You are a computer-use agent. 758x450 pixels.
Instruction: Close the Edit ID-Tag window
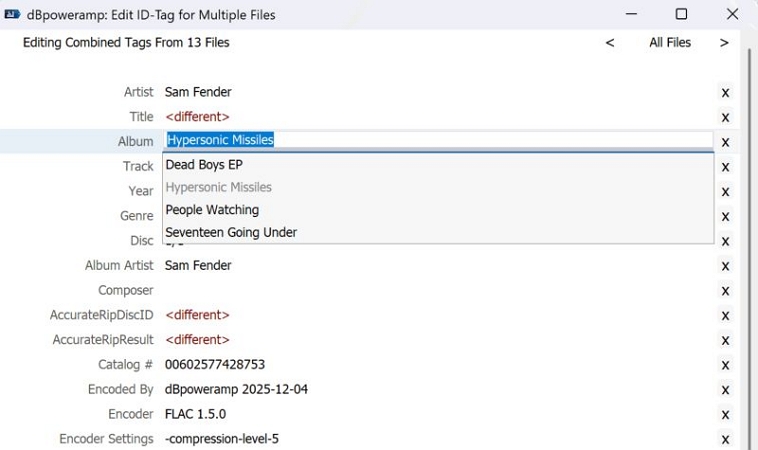(732, 14)
